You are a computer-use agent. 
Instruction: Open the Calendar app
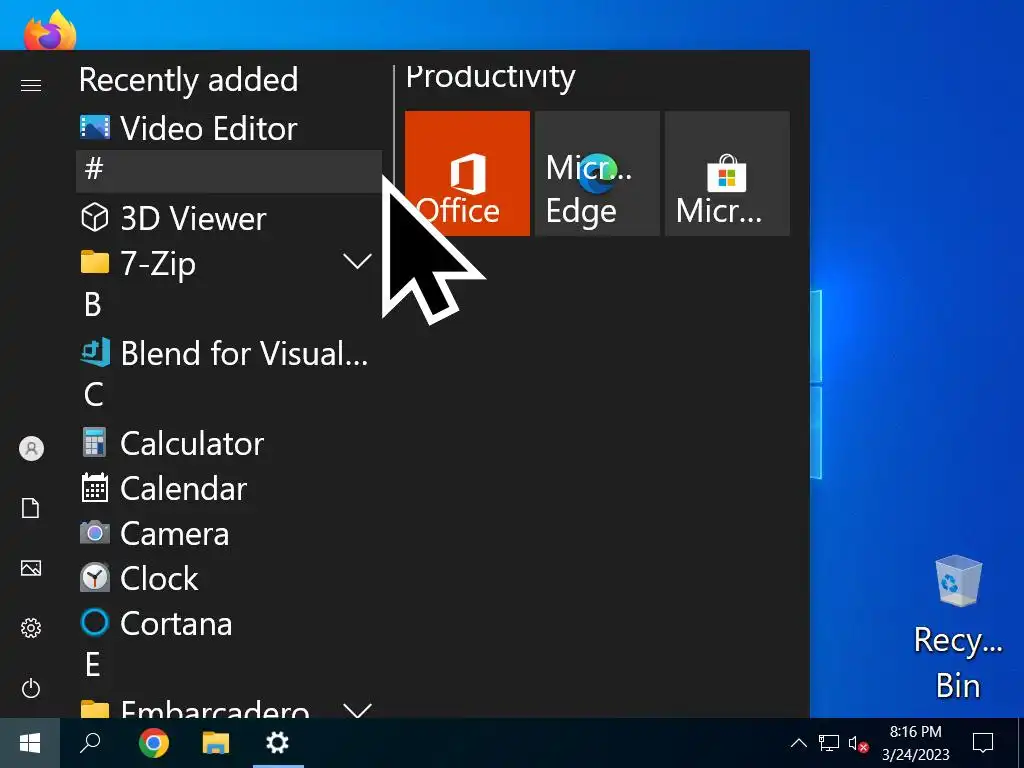tap(229, 488)
